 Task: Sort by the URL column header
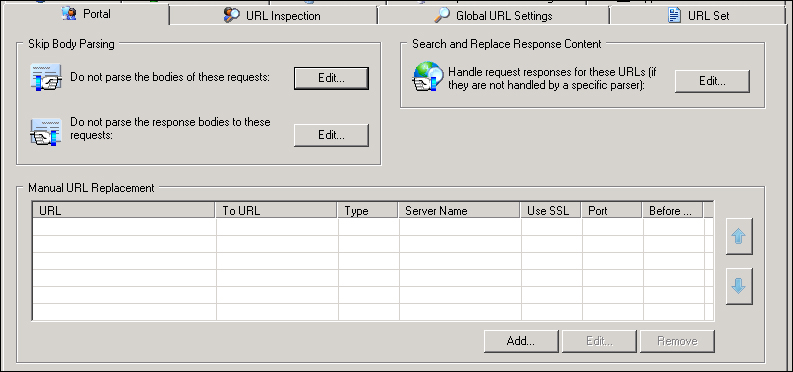coord(124,210)
